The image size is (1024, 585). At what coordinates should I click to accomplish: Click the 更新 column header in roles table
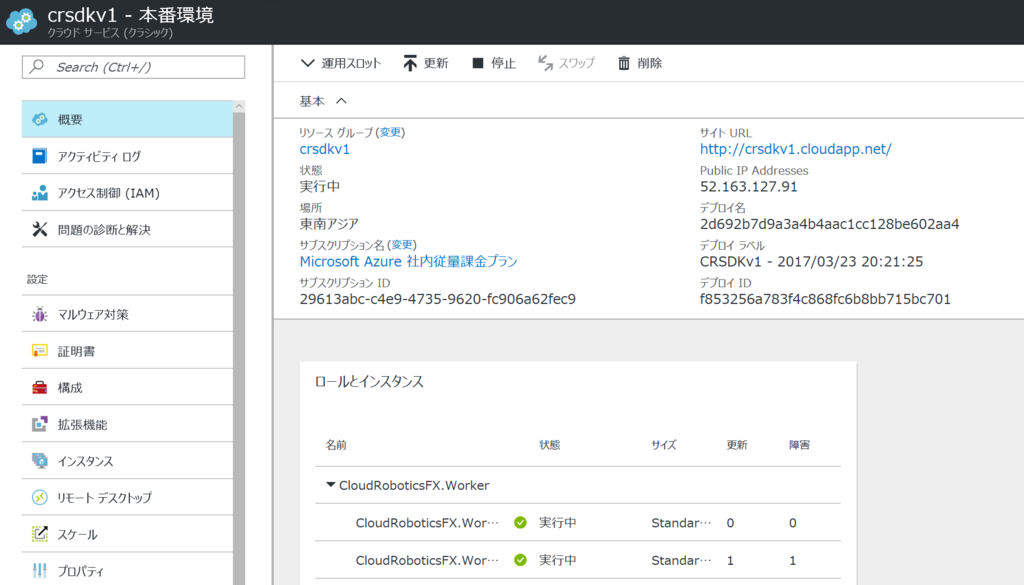737,445
